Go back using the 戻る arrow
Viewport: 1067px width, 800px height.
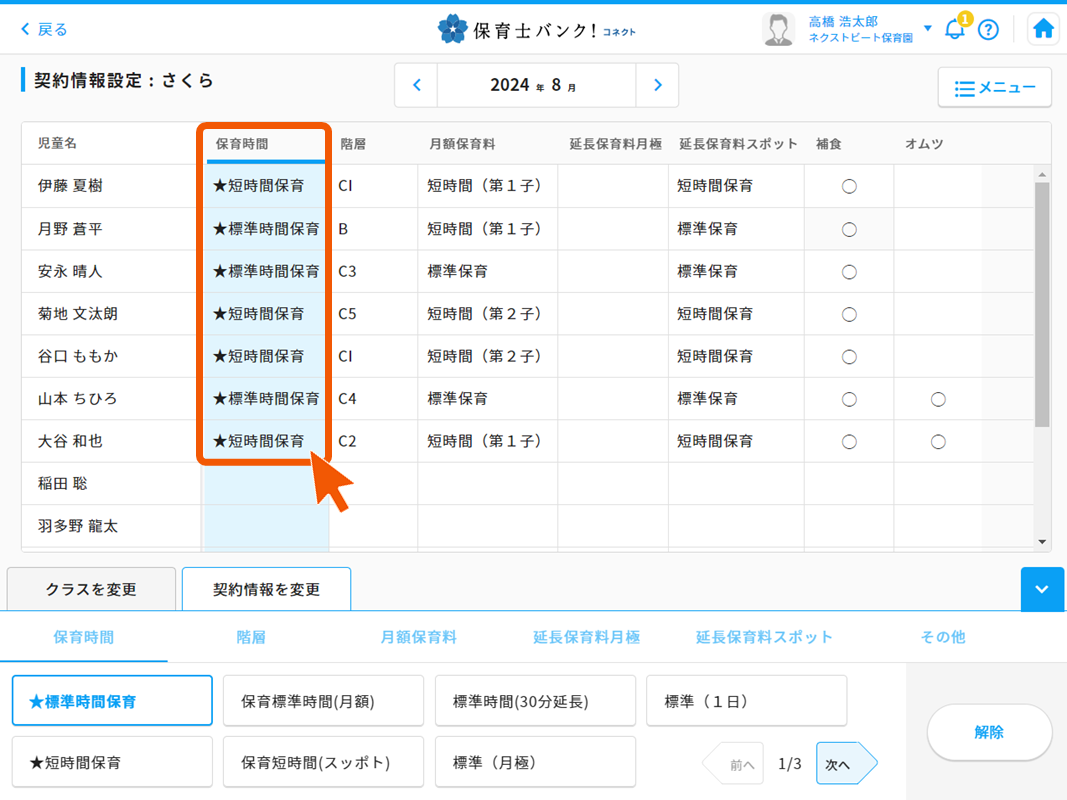44,30
